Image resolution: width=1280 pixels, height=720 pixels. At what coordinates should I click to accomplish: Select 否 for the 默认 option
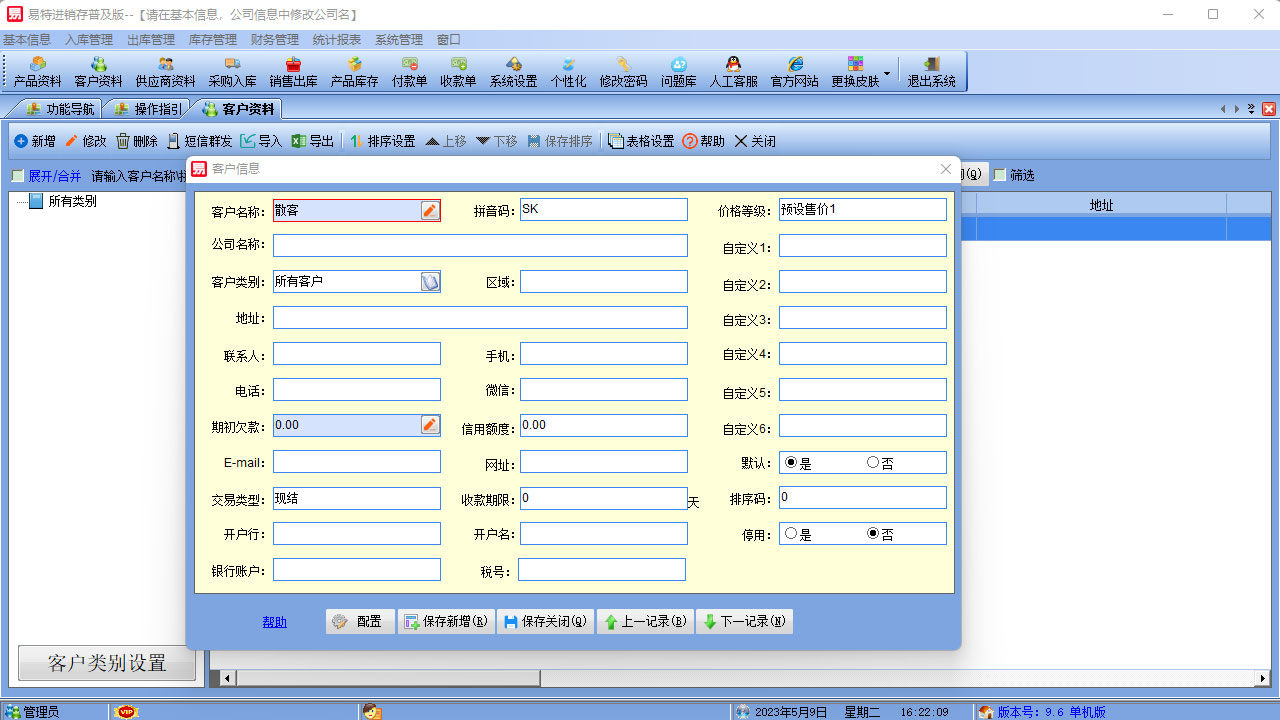click(x=873, y=463)
